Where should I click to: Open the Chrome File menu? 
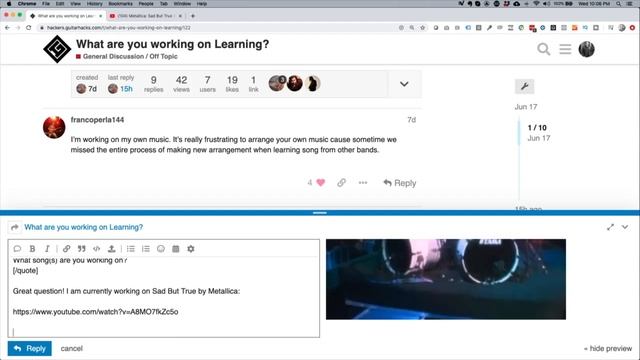pyautogui.click(x=46, y=4)
